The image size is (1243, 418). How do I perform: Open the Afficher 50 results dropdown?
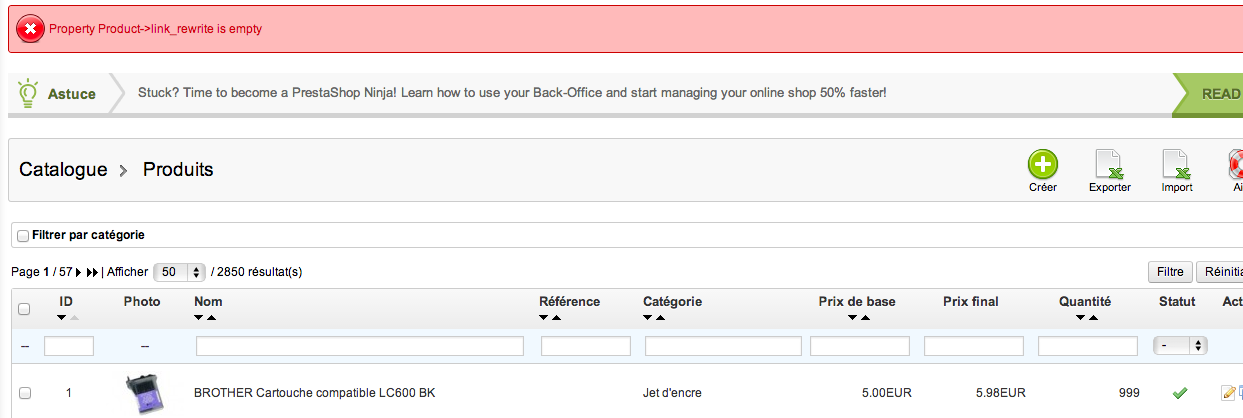pyautogui.click(x=179, y=272)
